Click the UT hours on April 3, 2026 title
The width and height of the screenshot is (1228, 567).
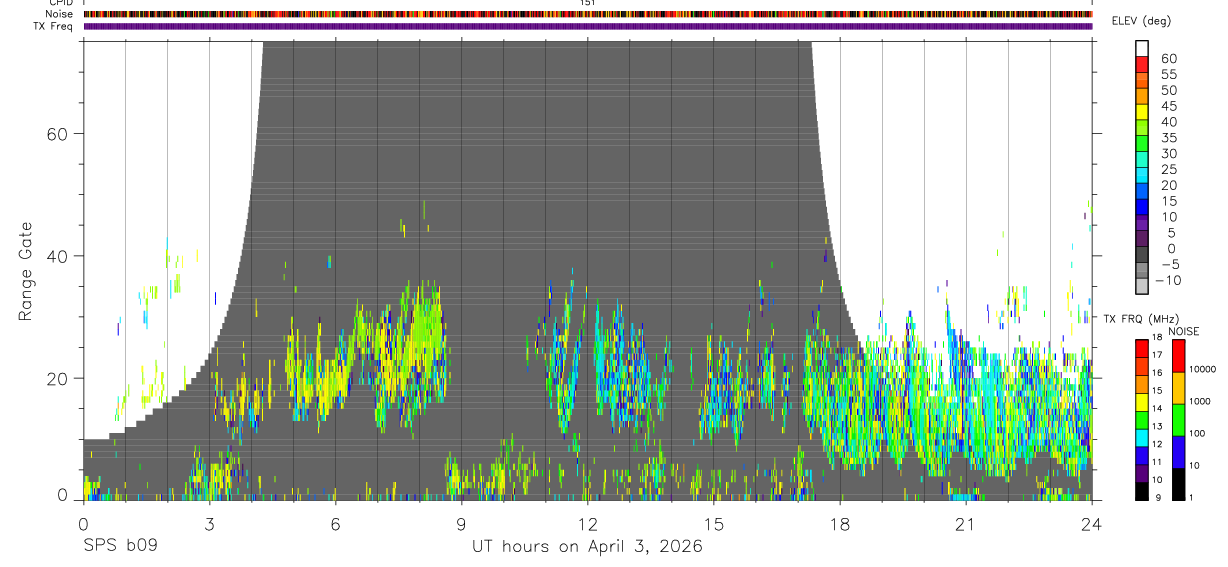point(588,547)
